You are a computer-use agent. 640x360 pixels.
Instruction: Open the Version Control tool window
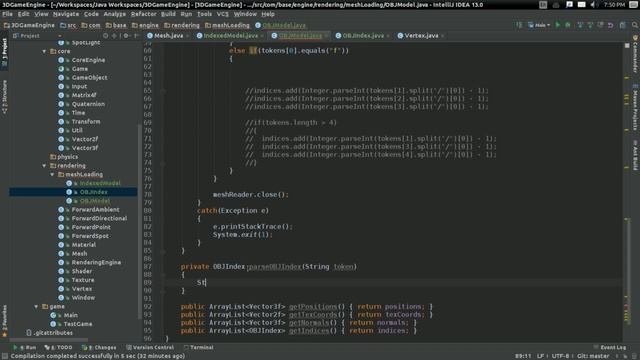(x=150, y=347)
